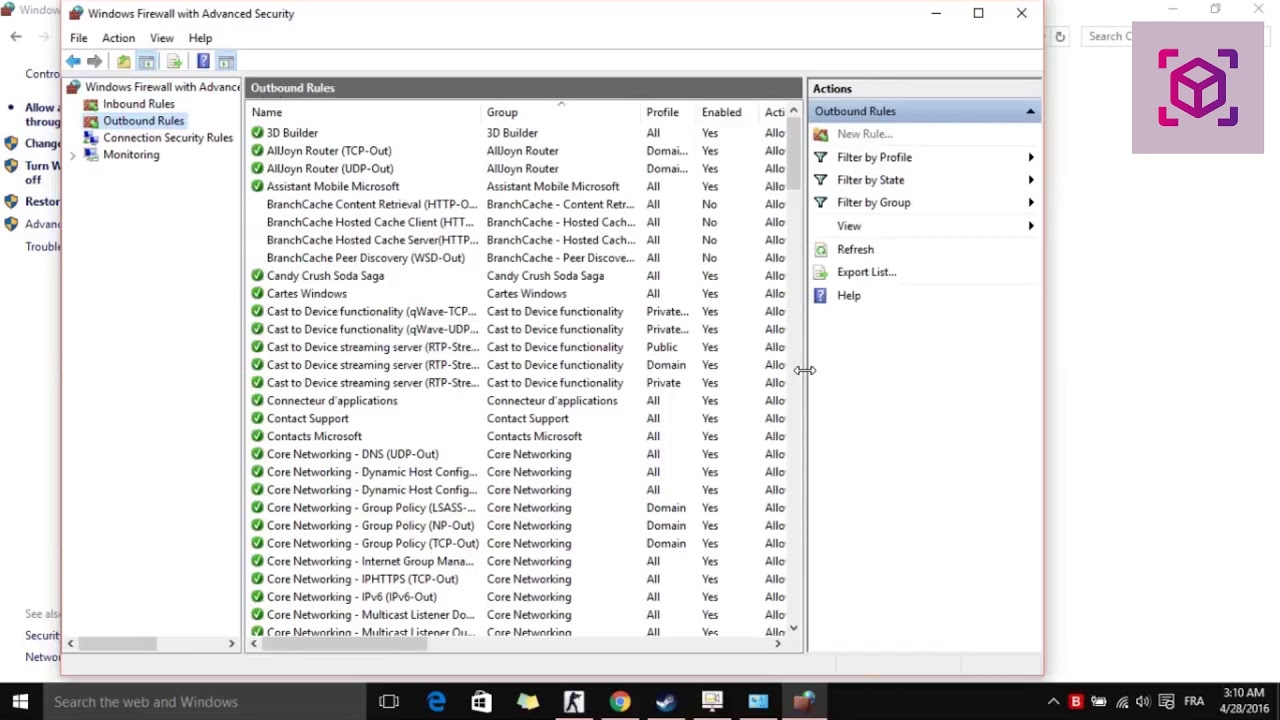Click tree pane horizontal scrollbar right arrow
The height and width of the screenshot is (720, 1280).
click(x=232, y=644)
